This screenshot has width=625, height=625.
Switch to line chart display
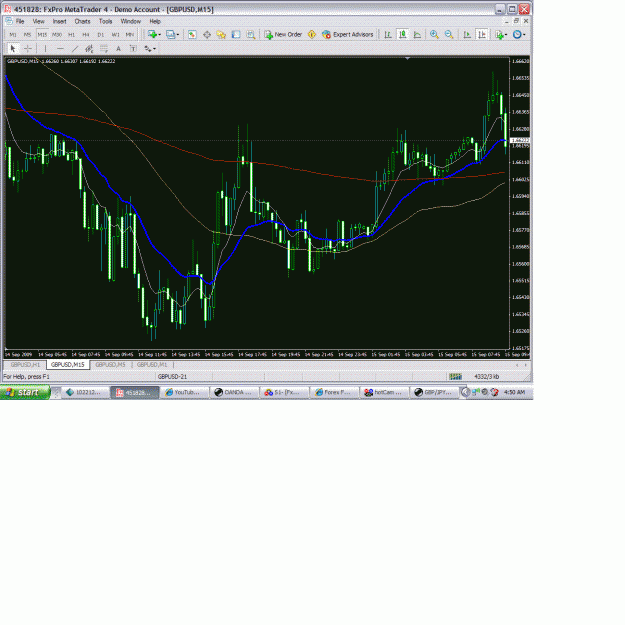tap(417, 35)
